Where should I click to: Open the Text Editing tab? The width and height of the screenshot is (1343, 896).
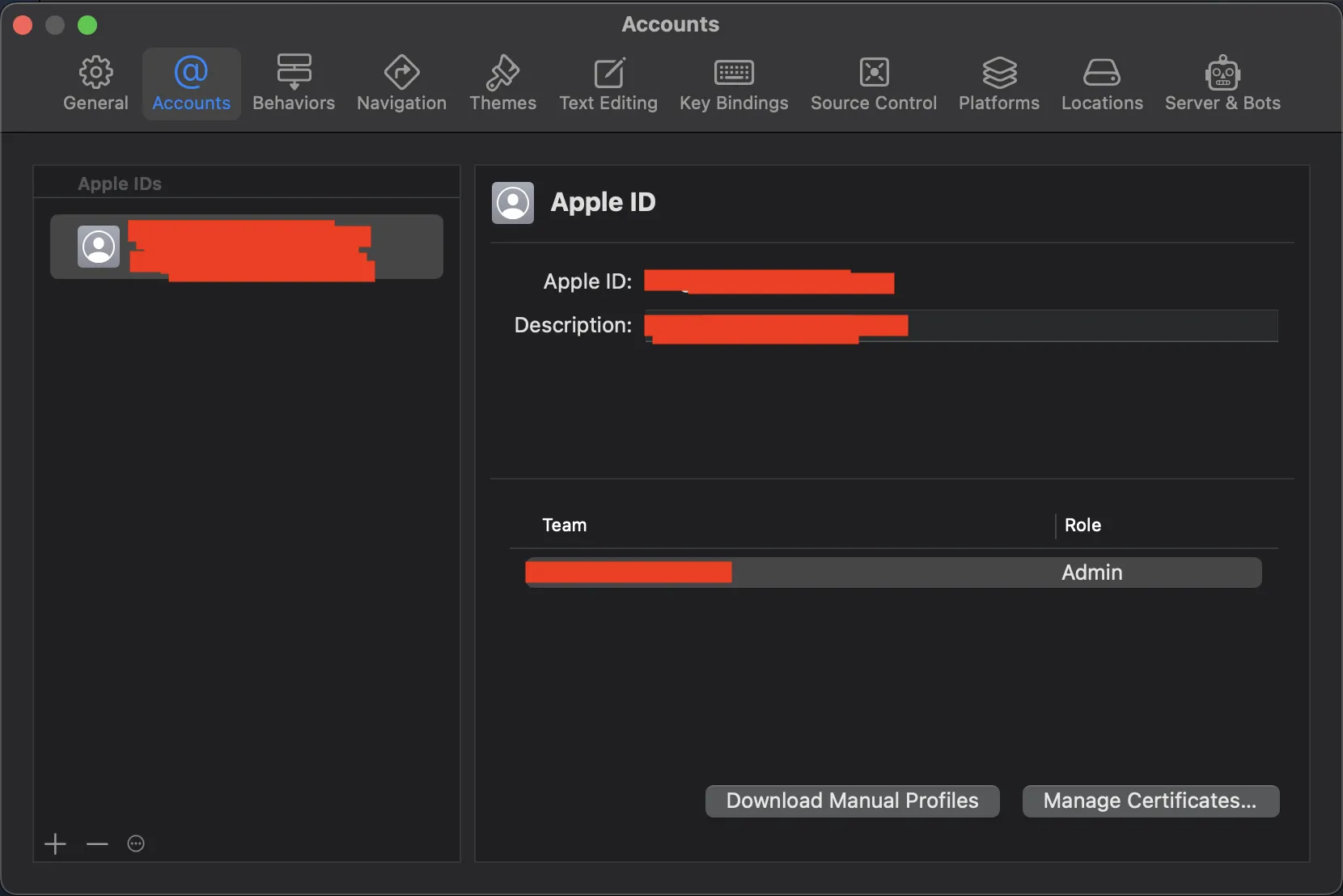click(x=608, y=84)
